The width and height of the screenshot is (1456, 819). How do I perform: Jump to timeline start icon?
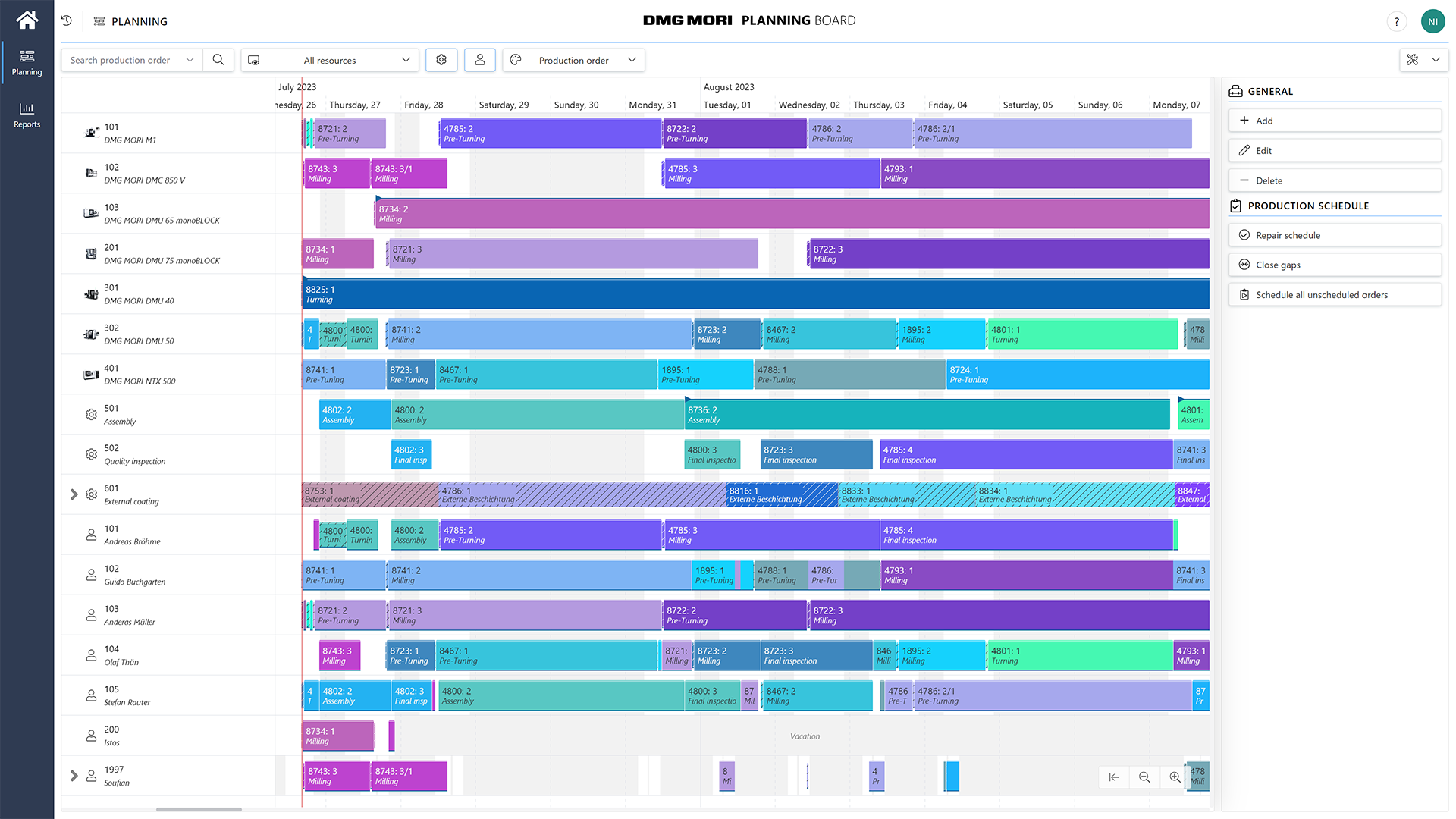click(1114, 777)
